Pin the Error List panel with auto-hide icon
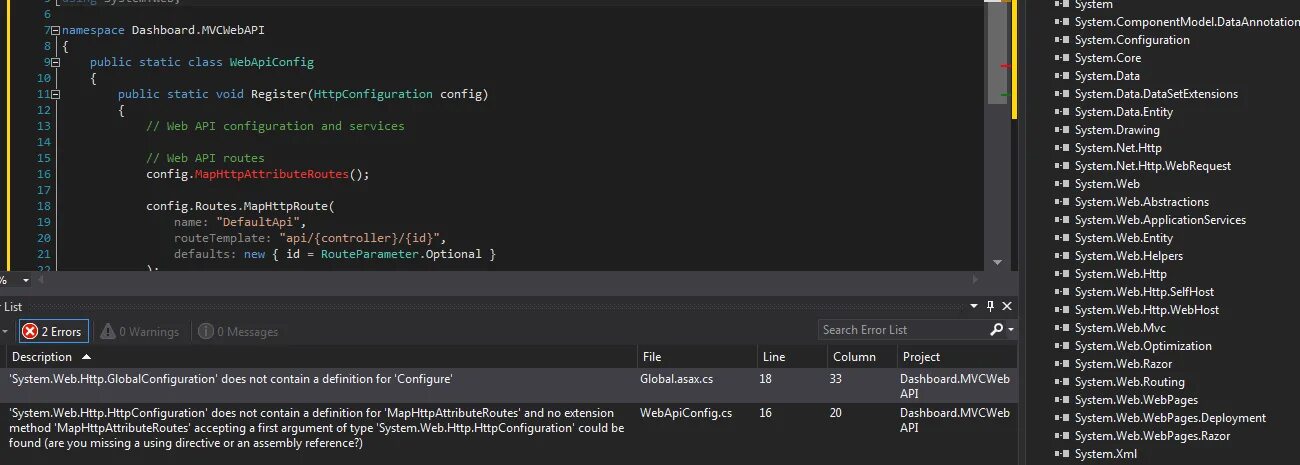 pos(991,306)
